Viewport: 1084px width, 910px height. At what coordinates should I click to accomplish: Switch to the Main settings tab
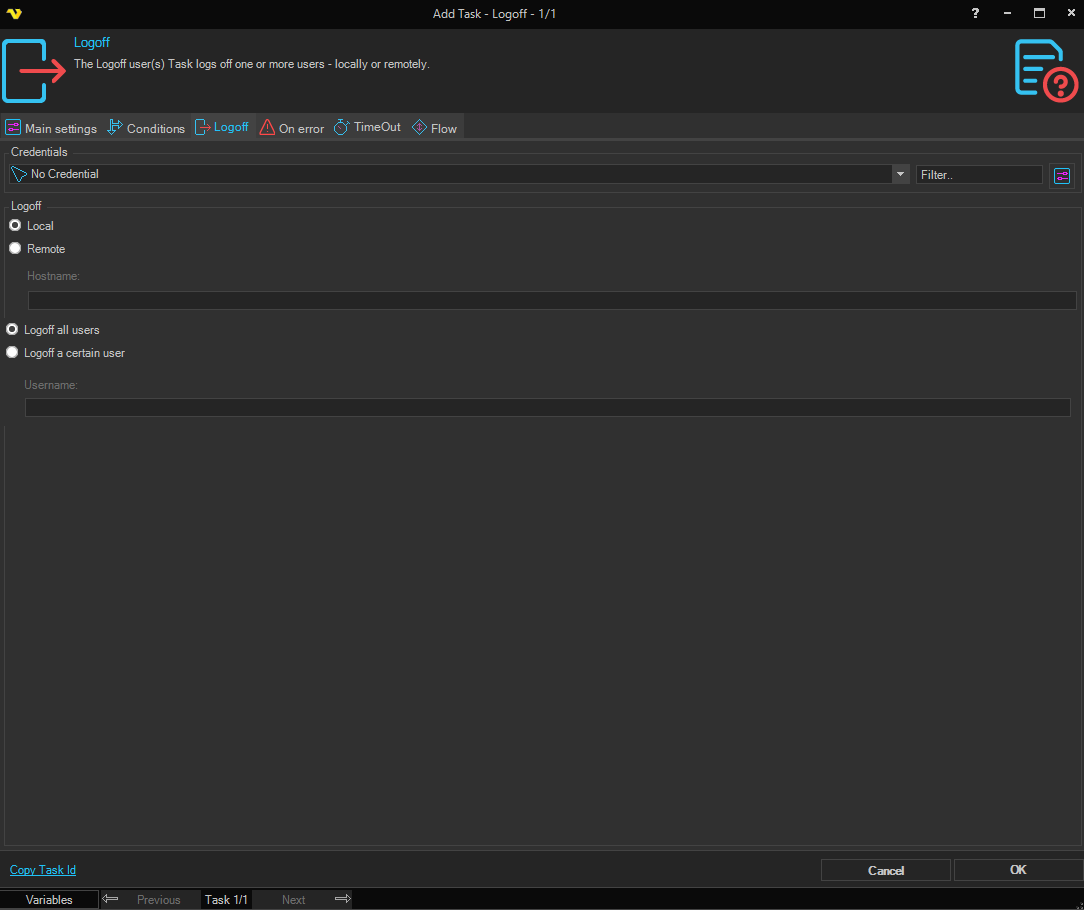coord(52,128)
